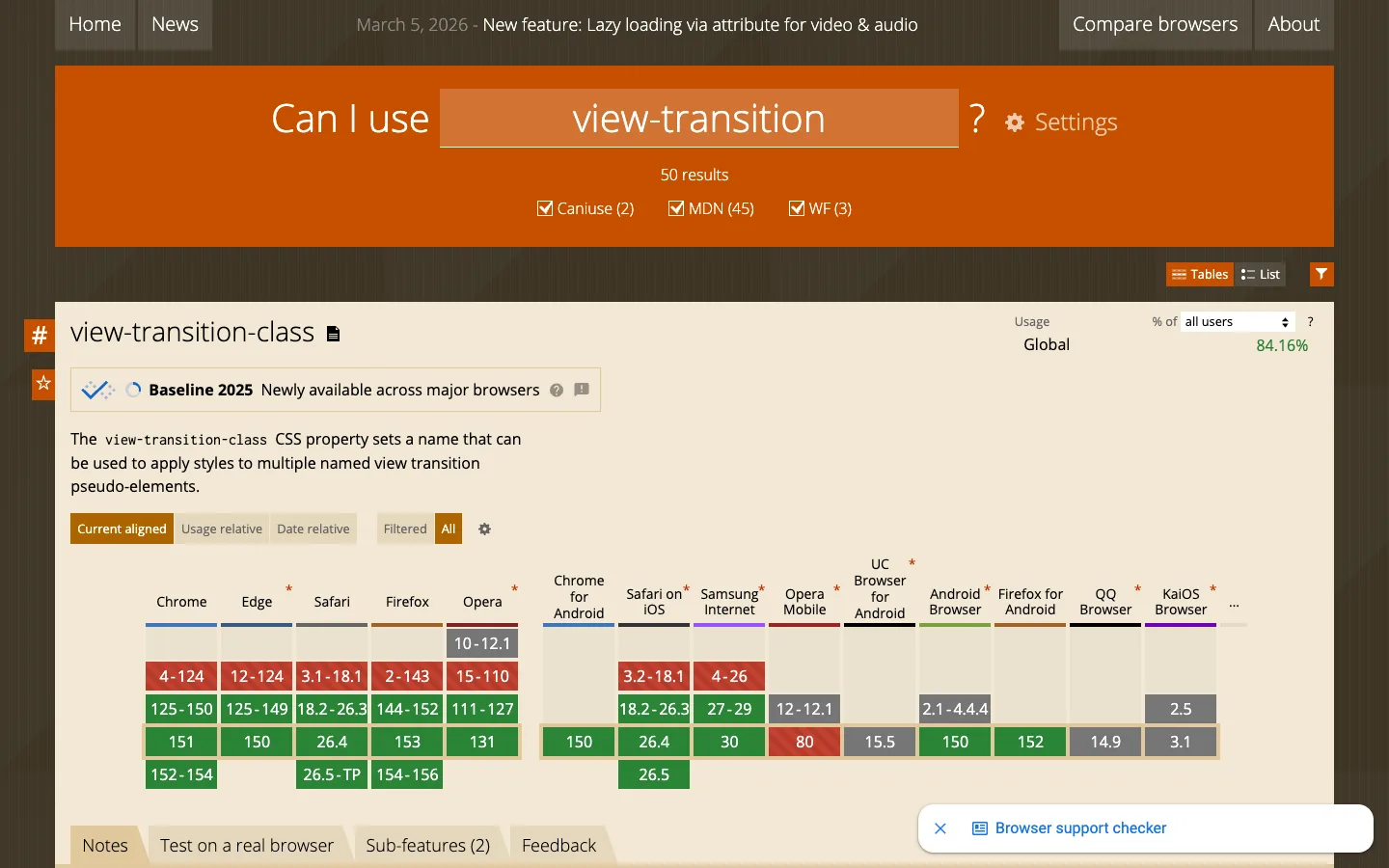The height and width of the screenshot is (868, 1389).
Task: Open the News page
Action: point(175,24)
